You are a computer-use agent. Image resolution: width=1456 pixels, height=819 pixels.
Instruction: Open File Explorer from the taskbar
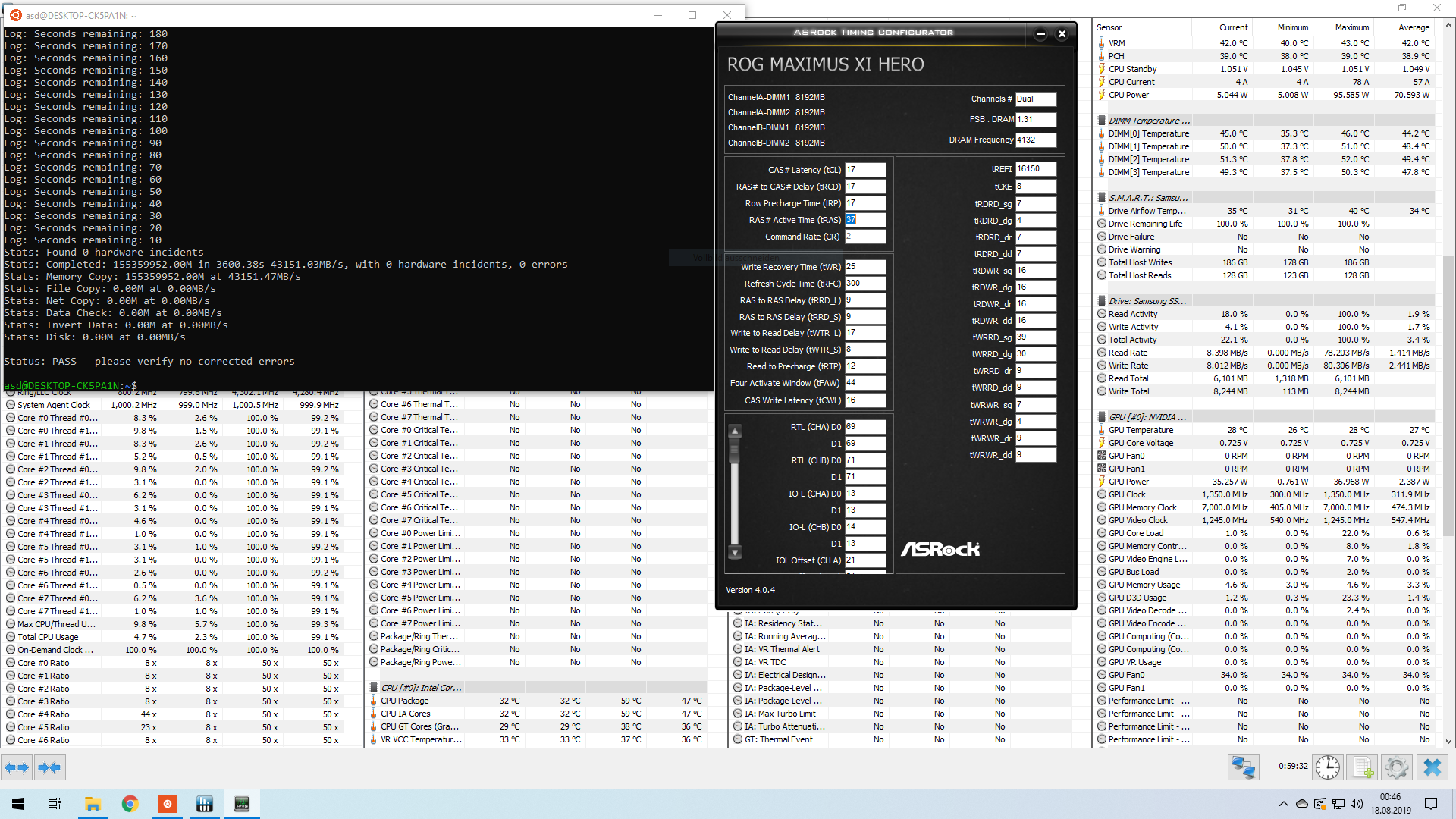[93, 804]
